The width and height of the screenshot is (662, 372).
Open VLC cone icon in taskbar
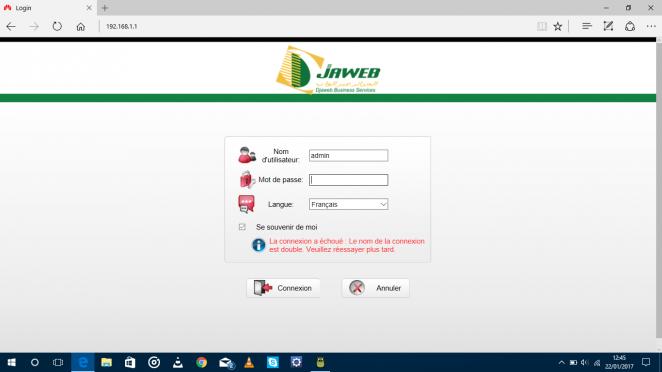click(x=249, y=362)
